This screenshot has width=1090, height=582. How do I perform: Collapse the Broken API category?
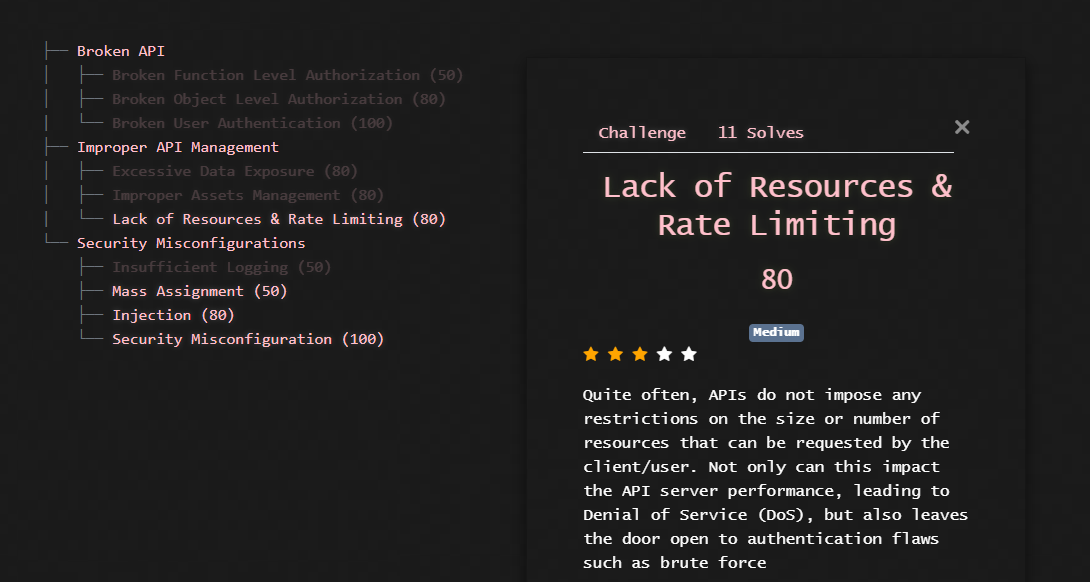[121, 50]
